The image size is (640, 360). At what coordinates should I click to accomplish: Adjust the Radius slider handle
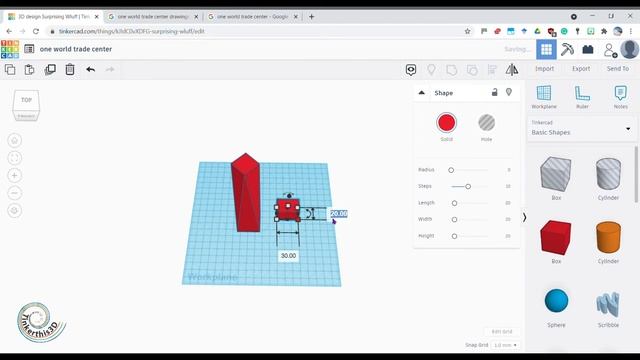pos(451,170)
